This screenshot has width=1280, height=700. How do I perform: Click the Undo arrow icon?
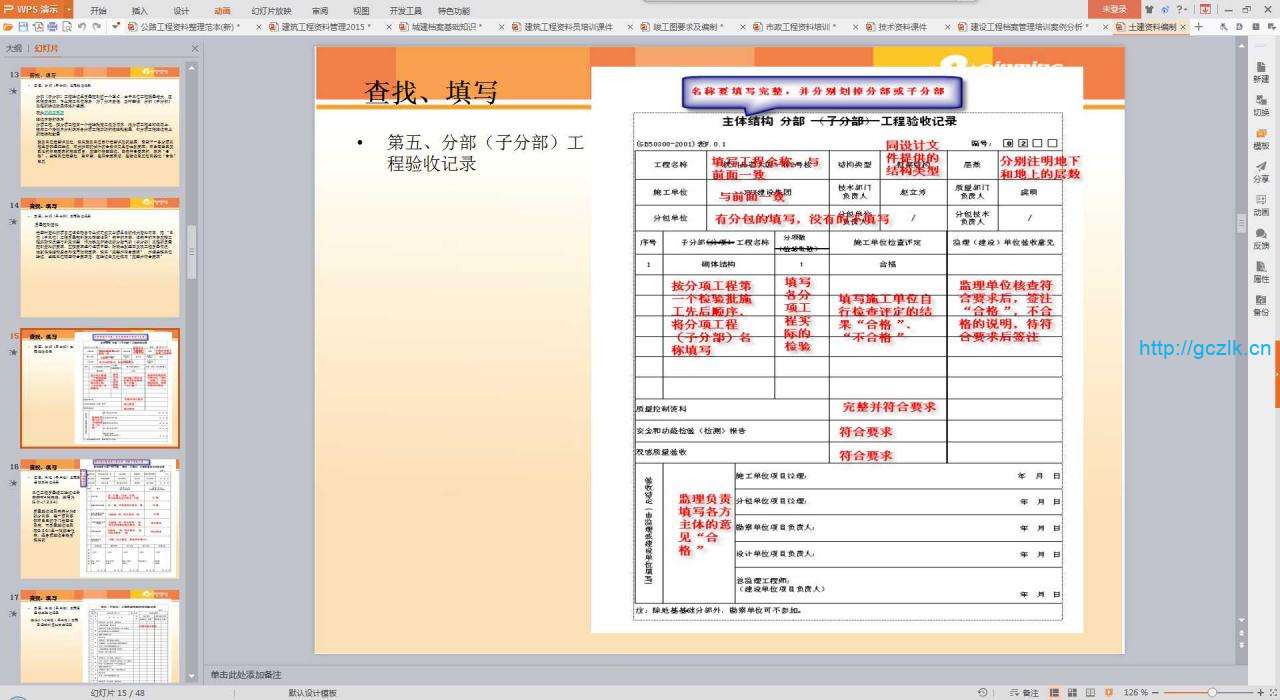[82, 27]
